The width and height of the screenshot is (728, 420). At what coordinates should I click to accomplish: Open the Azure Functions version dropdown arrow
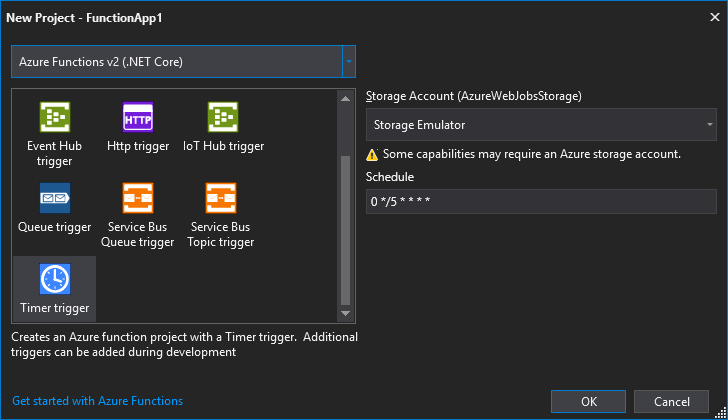[349, 62]
